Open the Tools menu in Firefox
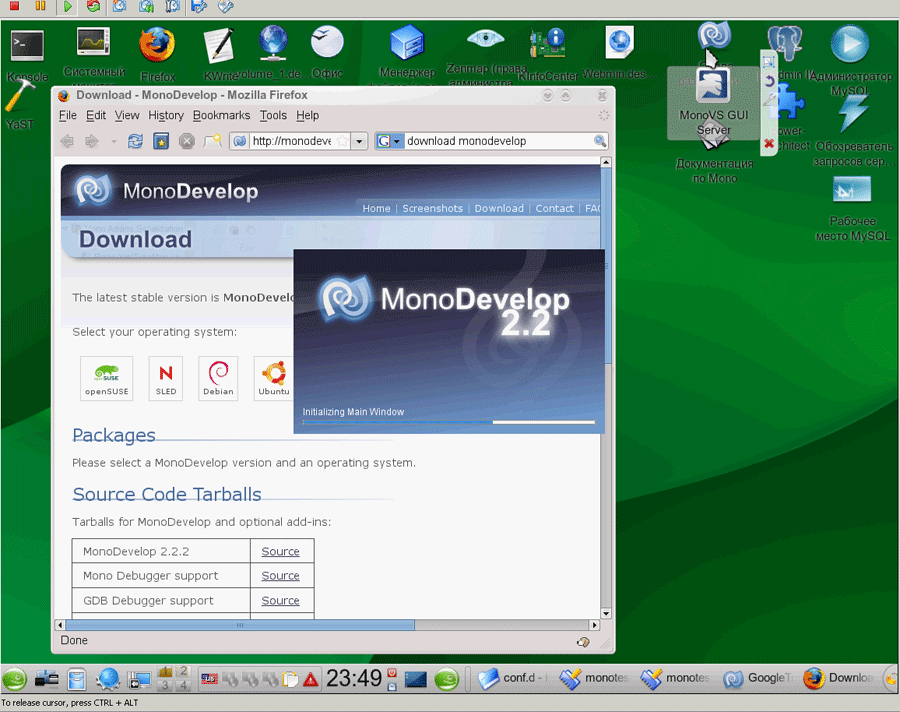The width and height of the screenshot is (900, 712). click(x=273, y=115)
